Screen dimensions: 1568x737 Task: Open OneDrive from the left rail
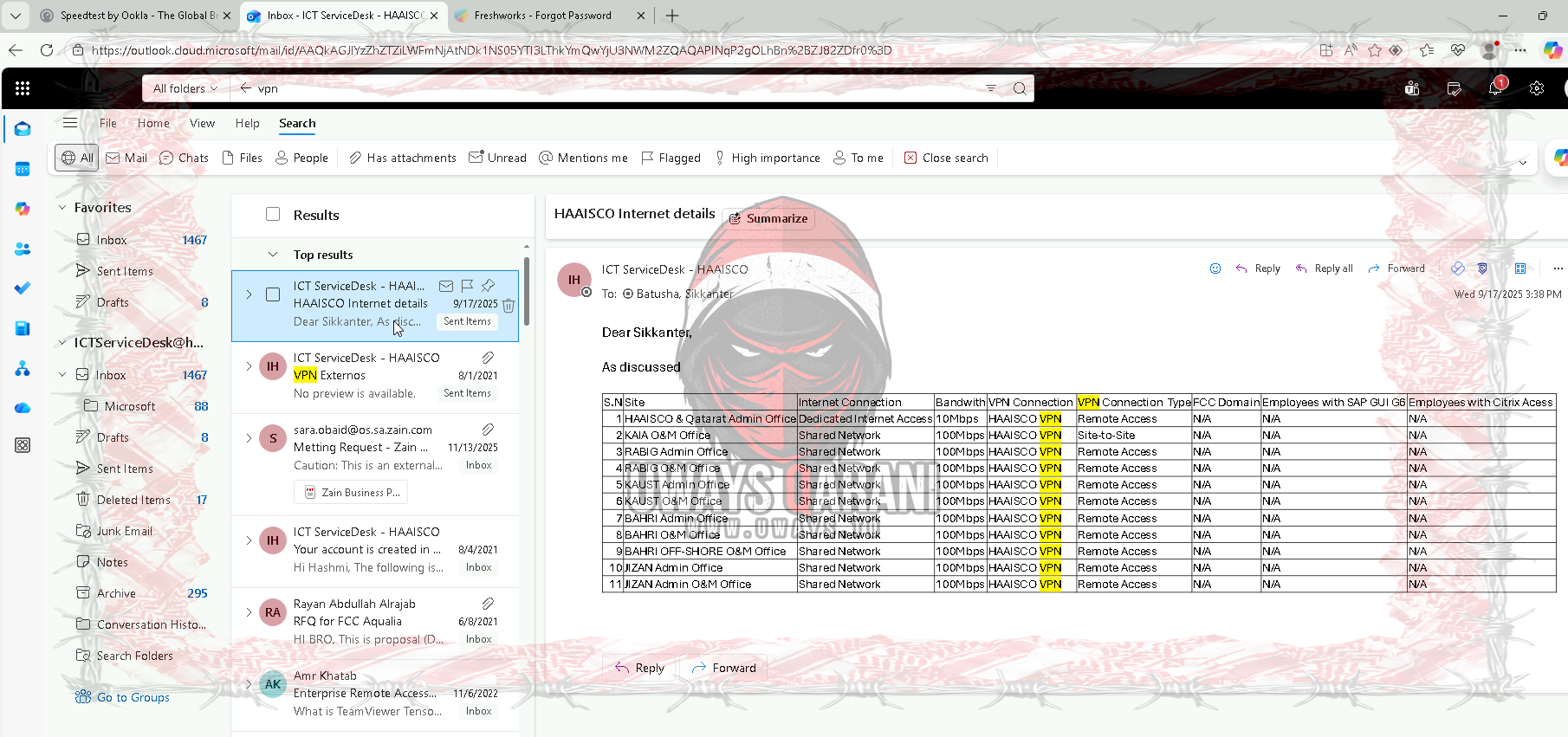[x=23, y=408]
